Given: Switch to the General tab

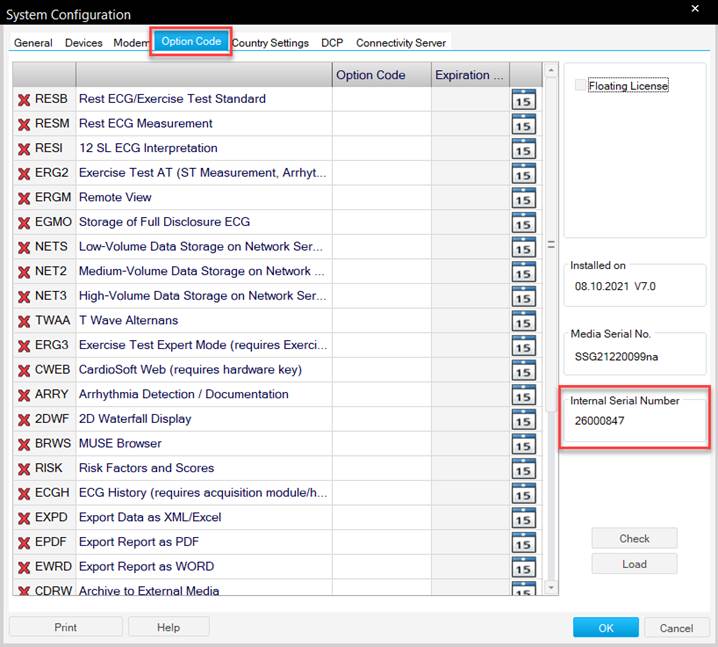Looking at the screenshot, I should pos(33,43).
